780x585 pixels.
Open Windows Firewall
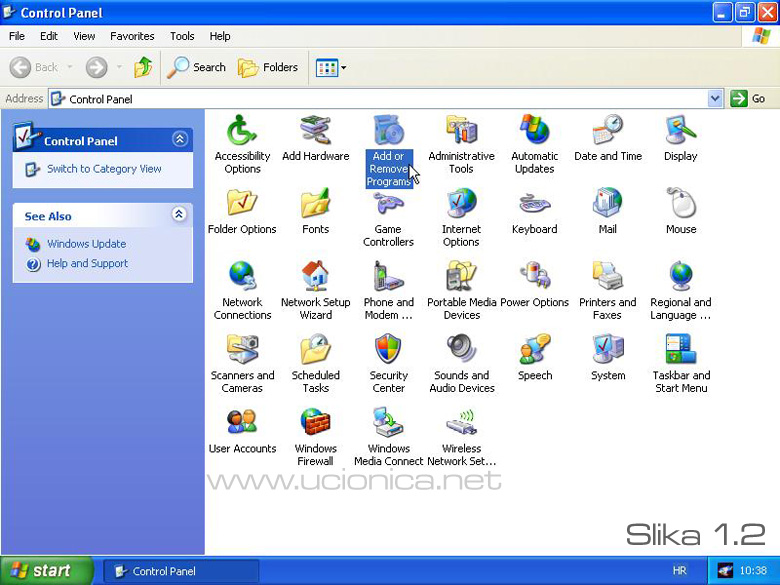click(315, 437)
